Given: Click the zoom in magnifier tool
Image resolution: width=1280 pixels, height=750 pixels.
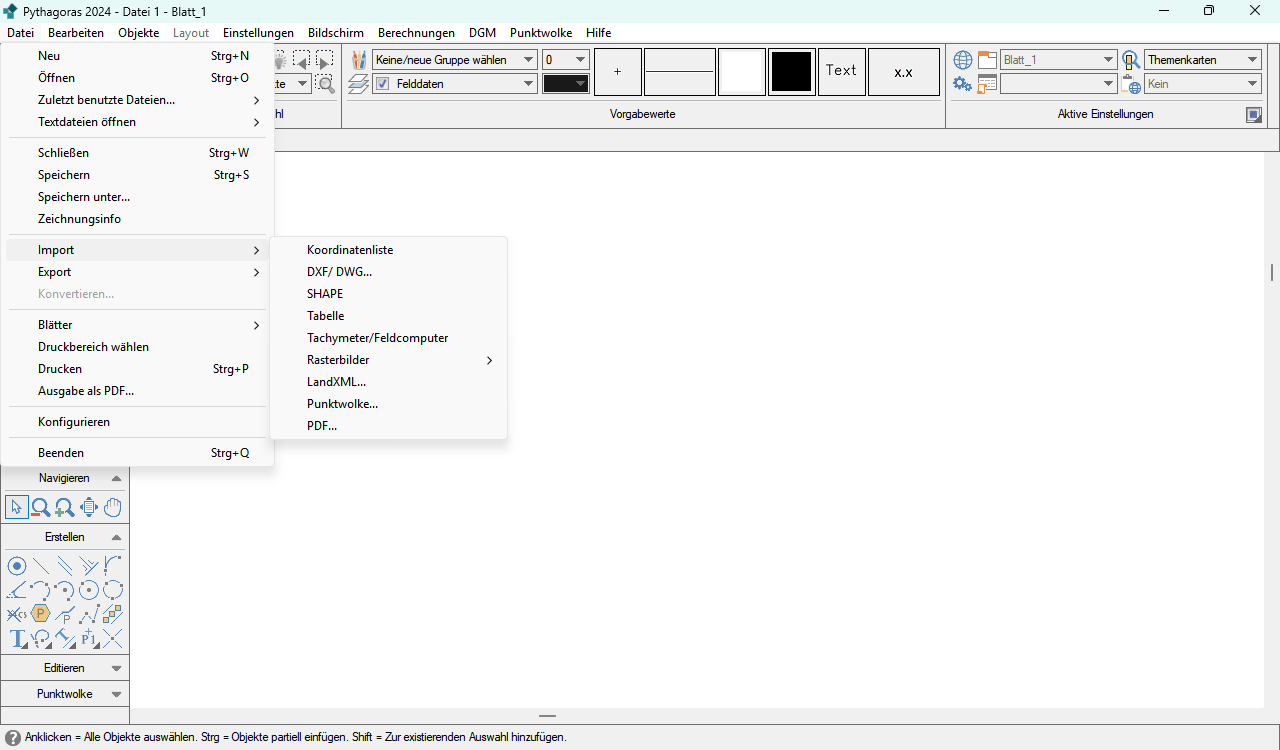Looking at the screenshot, I should [65, 507].
